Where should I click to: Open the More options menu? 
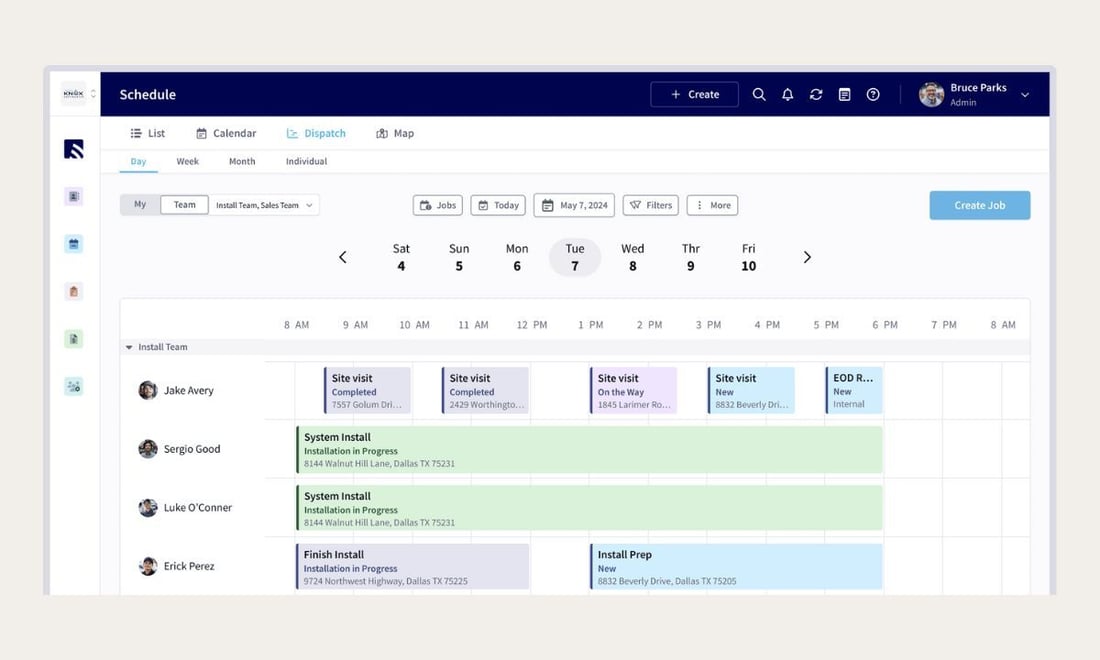[x=712, y=205]
